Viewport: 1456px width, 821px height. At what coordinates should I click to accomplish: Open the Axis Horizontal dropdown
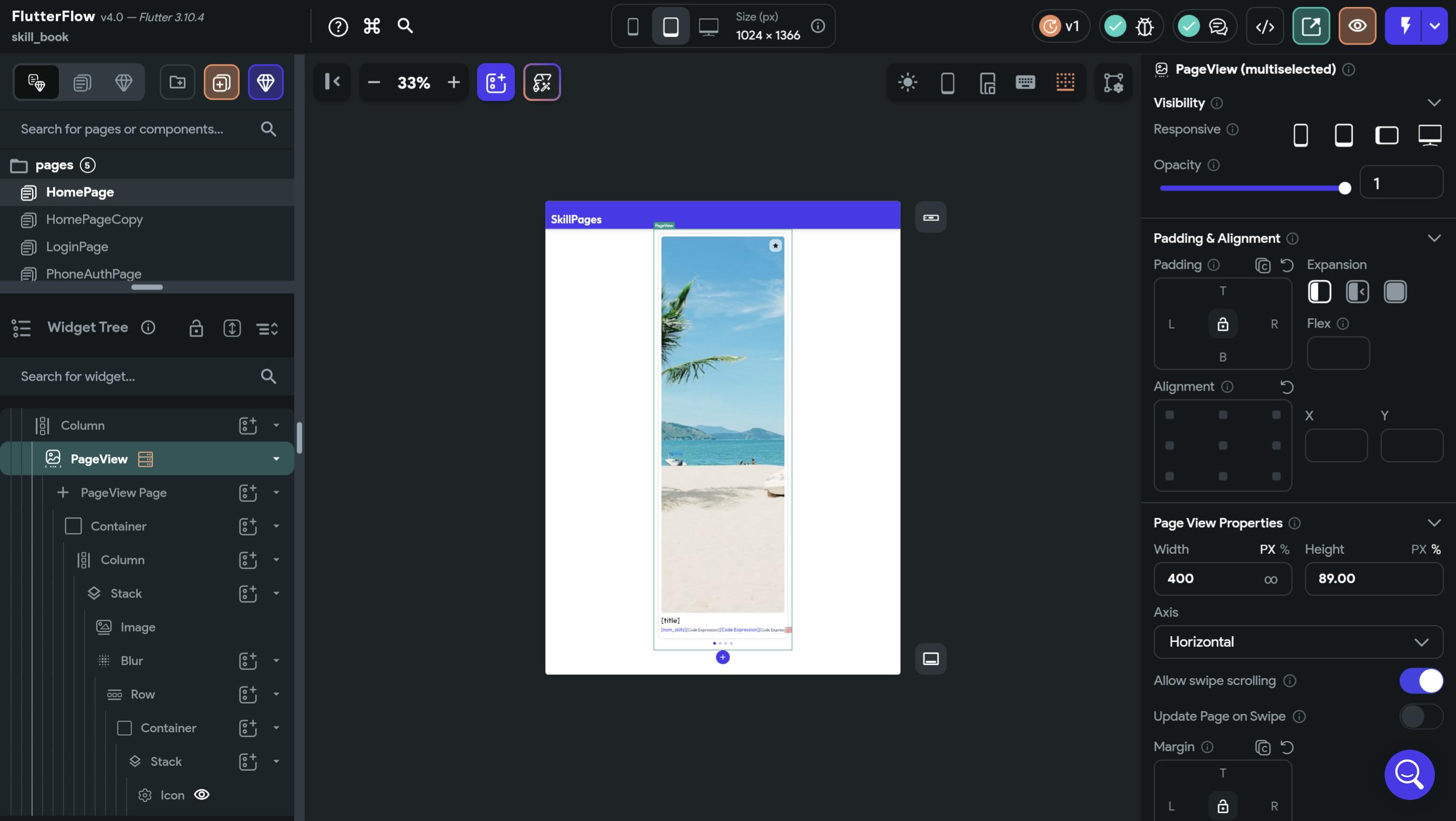[x=1298, y=642]
